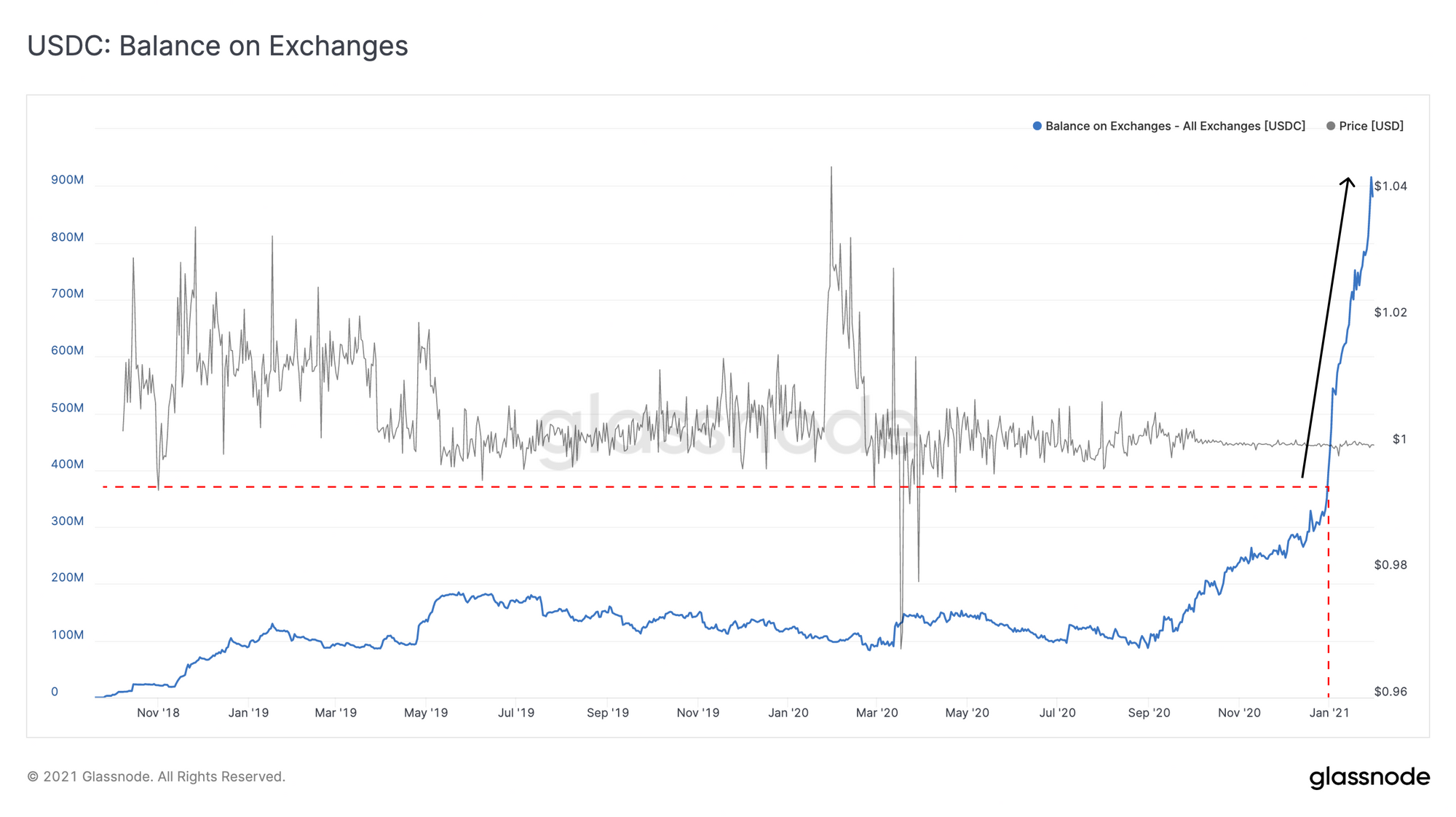Click the Jan '21 x-axis label

coord(1329,713)
